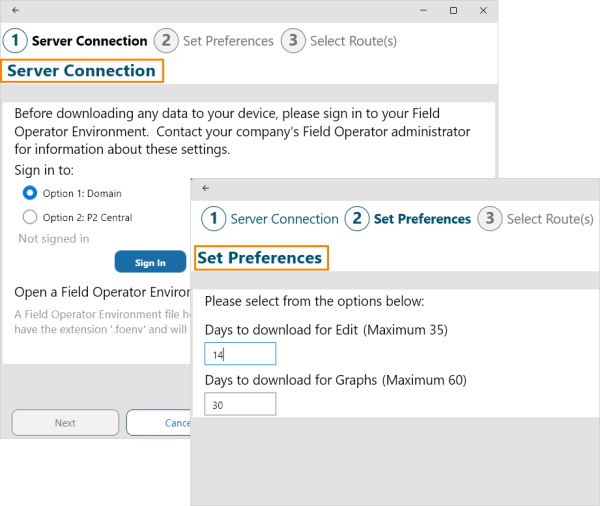600x506 pixels.
Task: Click the step 1 circle in the Set Preferences window
Action: 213,219
